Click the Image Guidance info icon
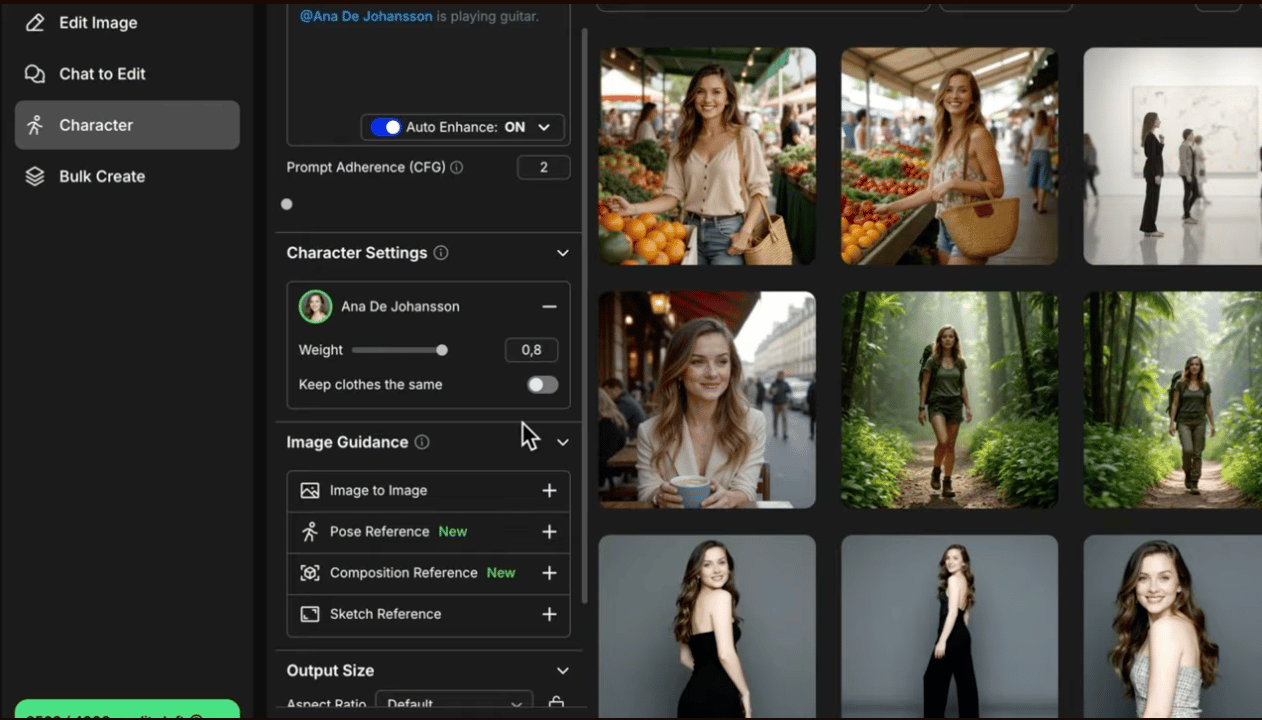This screenshot has width=1262, height=720. pos(422,442)
